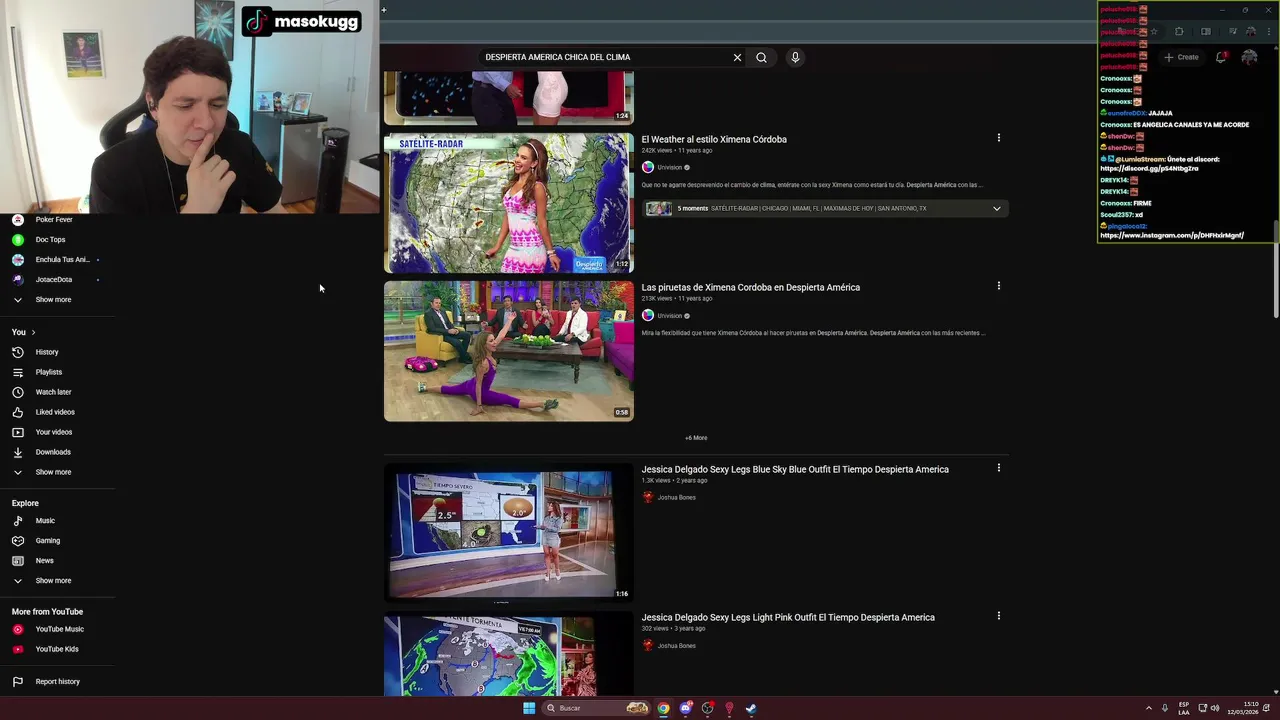Open the Light Pink Outfit video thumbnail
Image resolution: width=1280 pixels, height=720 pixels.
tap(509, 654)
